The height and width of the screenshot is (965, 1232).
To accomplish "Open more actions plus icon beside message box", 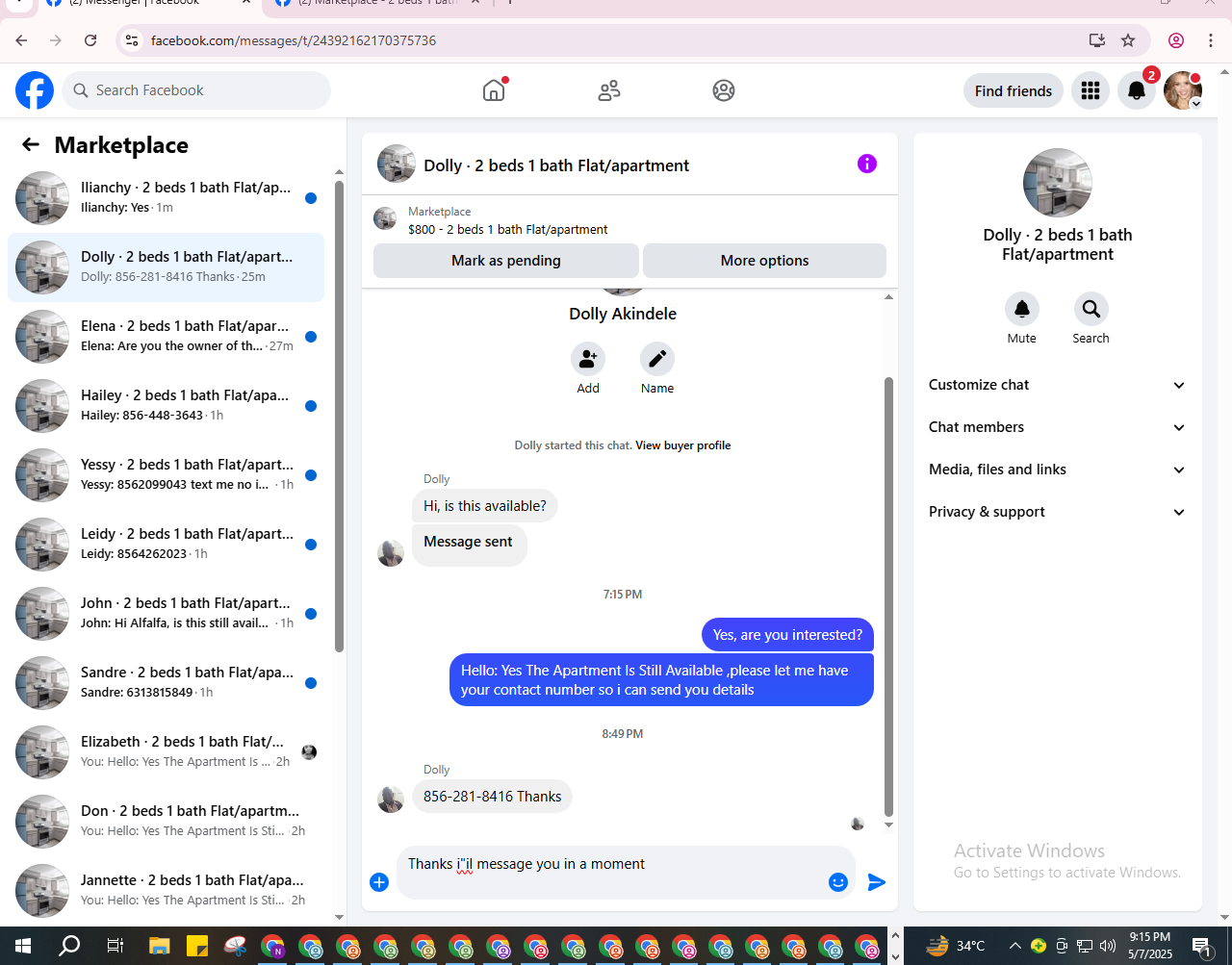I will click(379, 882).
